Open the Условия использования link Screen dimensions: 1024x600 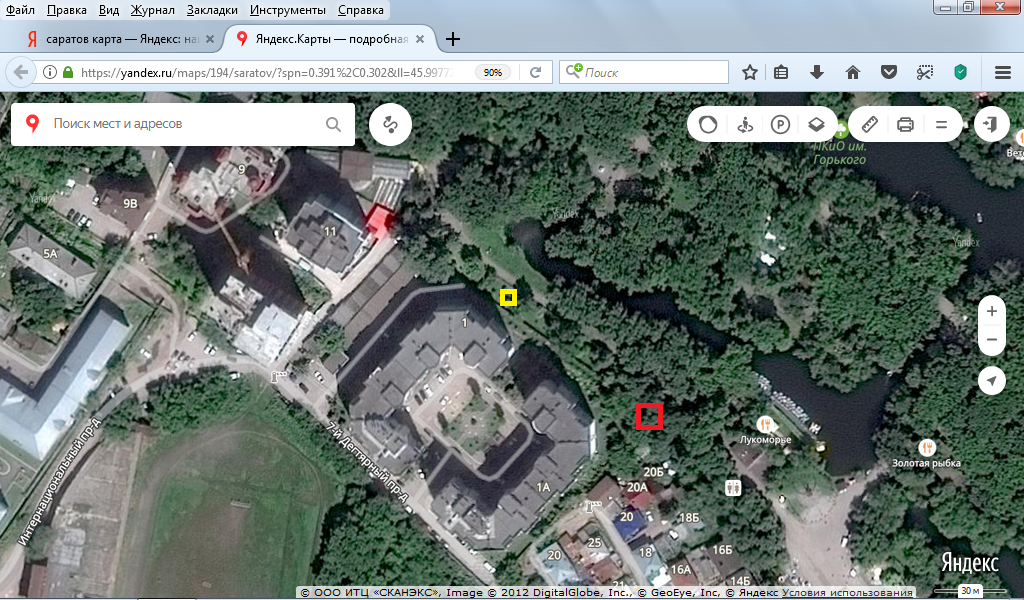point(847,592)
